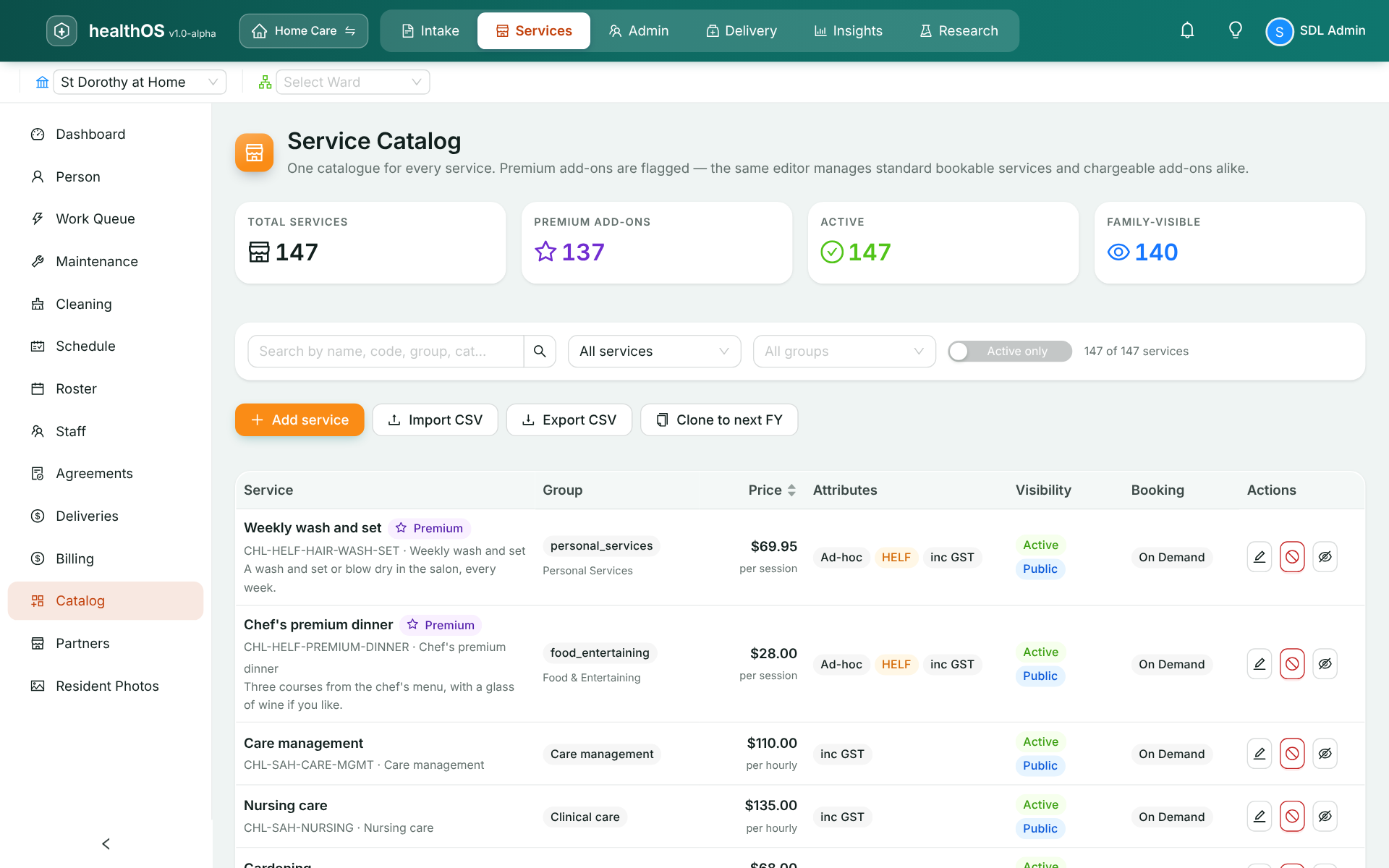Switch to the Admin tab
Screen dimensions: 1389x868
(x=638, y=30)
